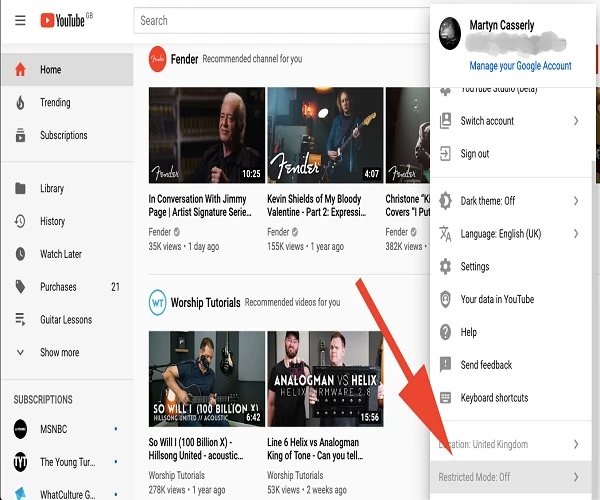The height and width of the screenshot is (500, 600).
Task: Open Line 6 Helix vs Analogman title
Action: [x=315, y=449]
